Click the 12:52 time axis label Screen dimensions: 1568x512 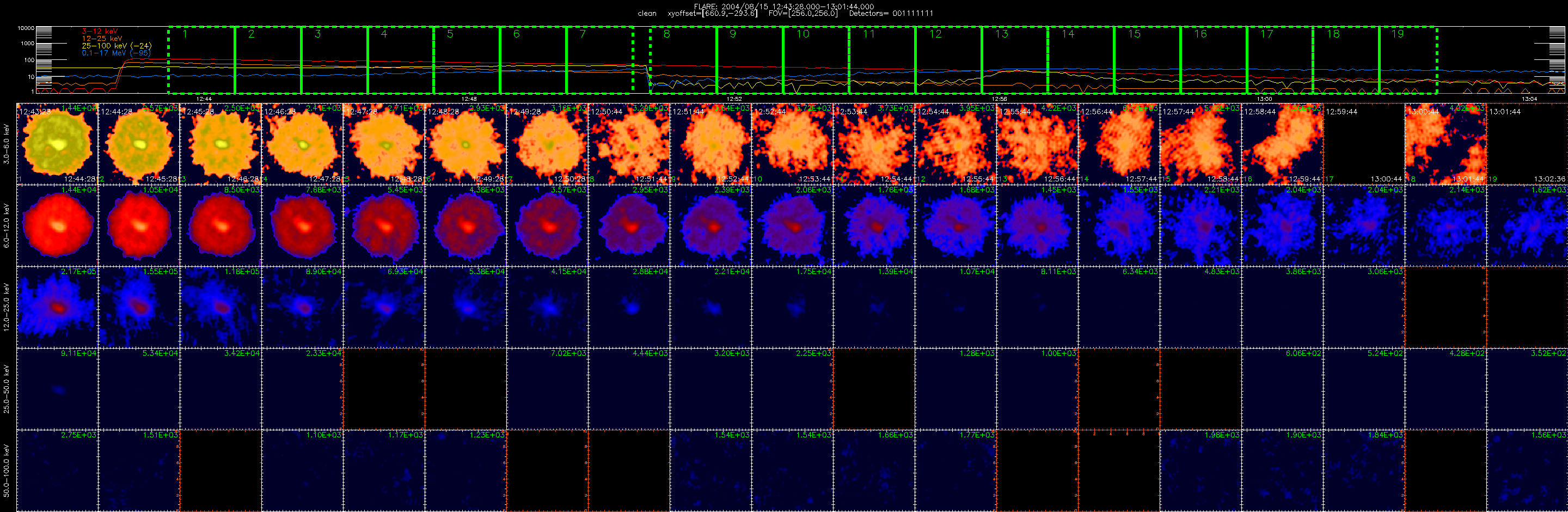point(734,99)
